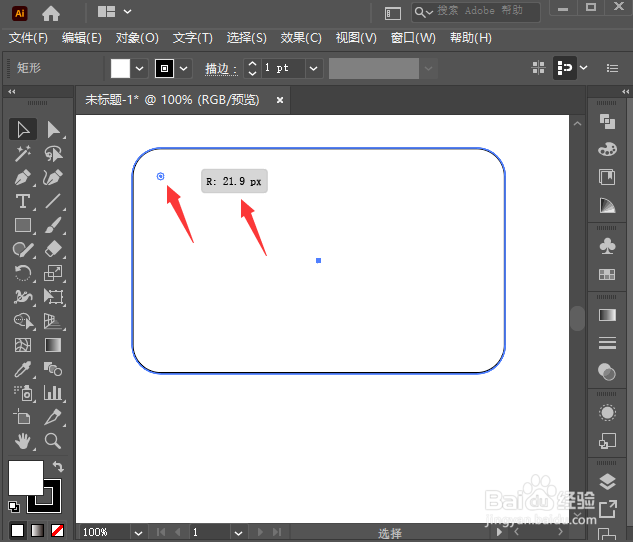Open the workspace layout switcher dropdown
Viewport: 633px width, 542px height.
(127, 11)
